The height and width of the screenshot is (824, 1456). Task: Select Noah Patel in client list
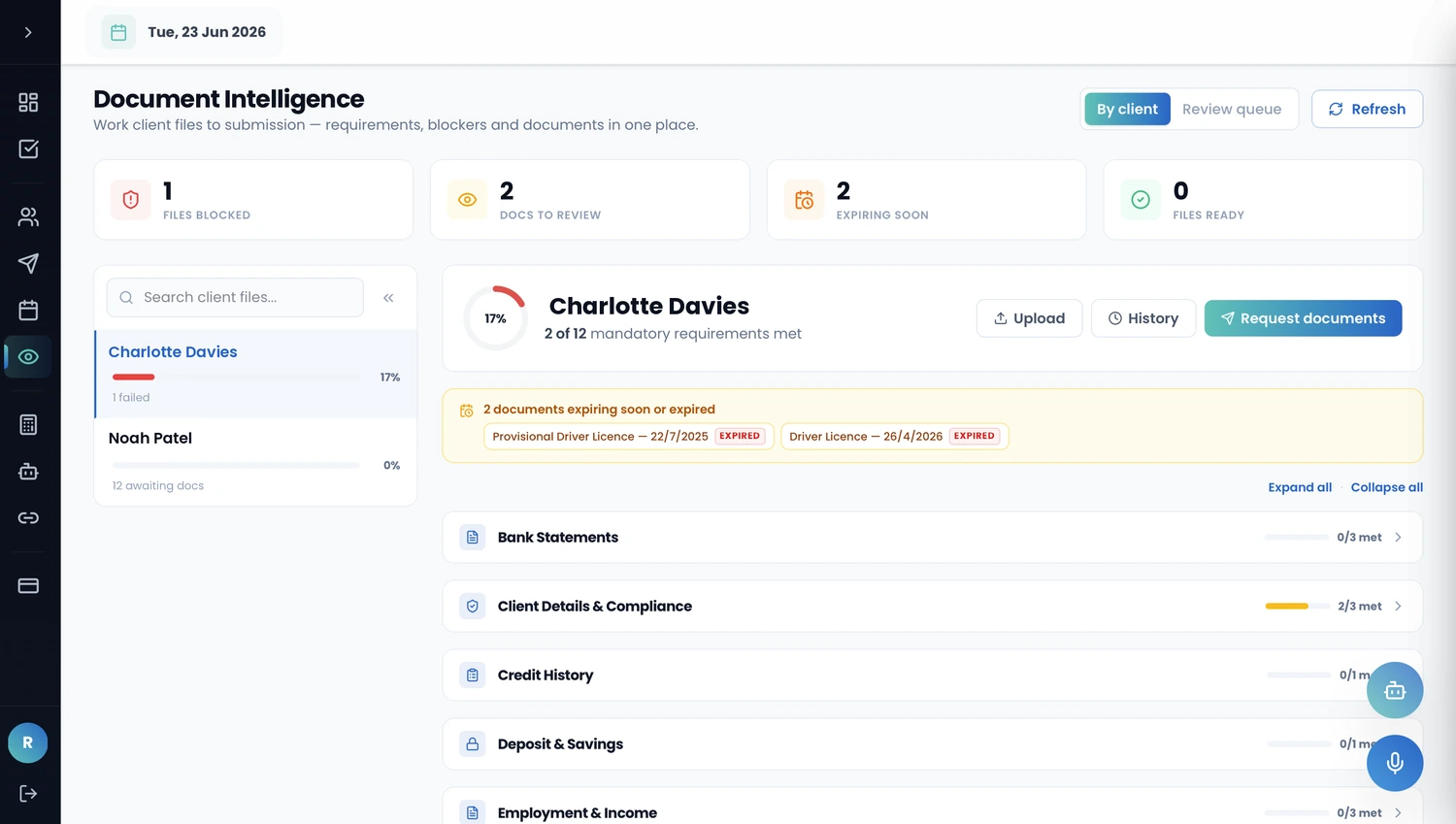pos(256,462)
